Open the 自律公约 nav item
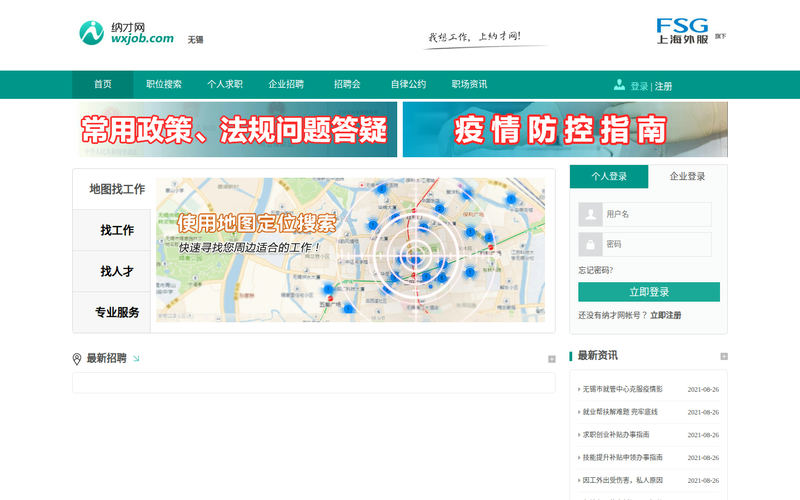This screenshot has width=800, height=500. click(408, 84)
